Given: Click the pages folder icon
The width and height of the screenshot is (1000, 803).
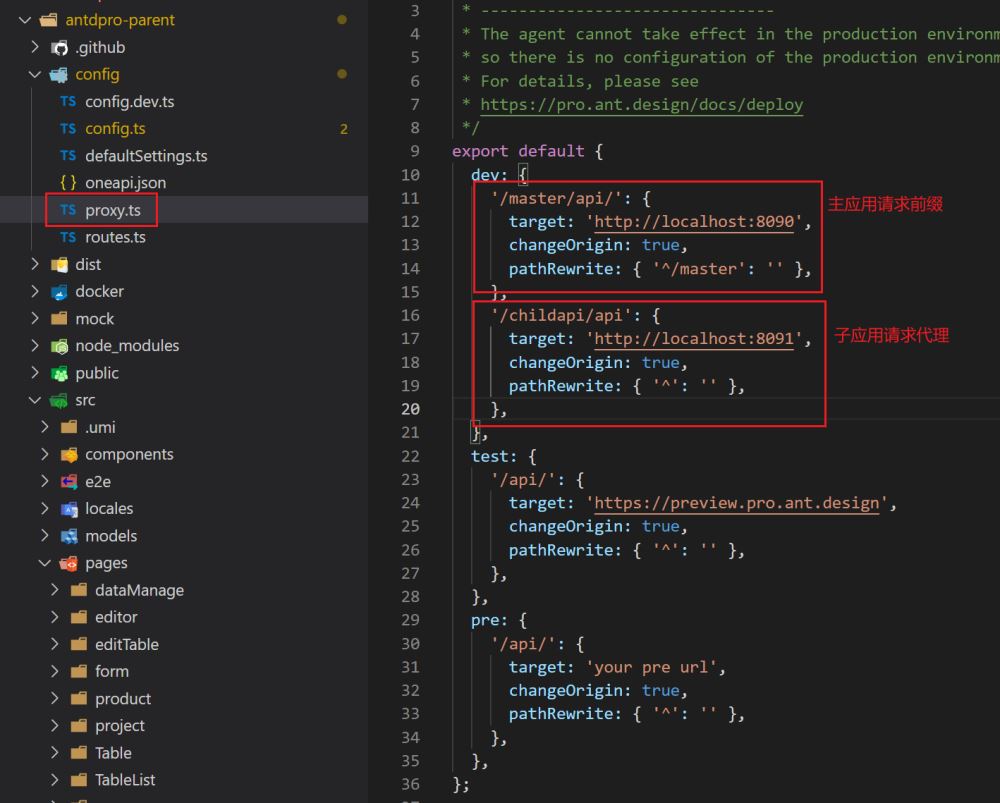Looking at the screenshot, I should [x=68, y=563].
